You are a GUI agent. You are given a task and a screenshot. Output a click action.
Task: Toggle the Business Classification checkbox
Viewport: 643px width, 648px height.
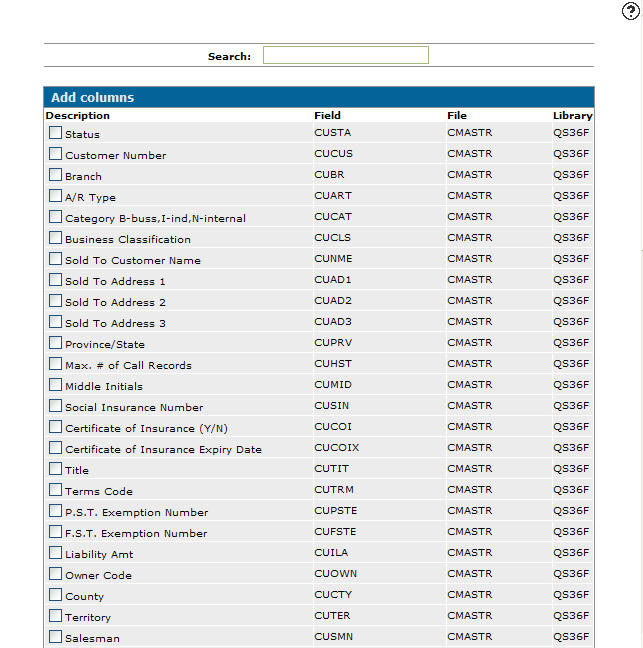(55, 238)
